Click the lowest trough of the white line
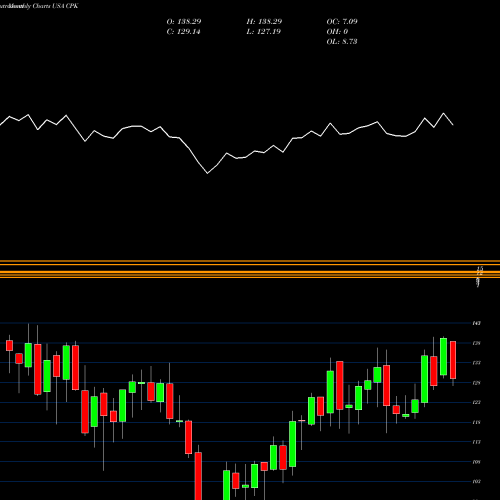Viewport: 500px width, 500px height. pos(207,173)
